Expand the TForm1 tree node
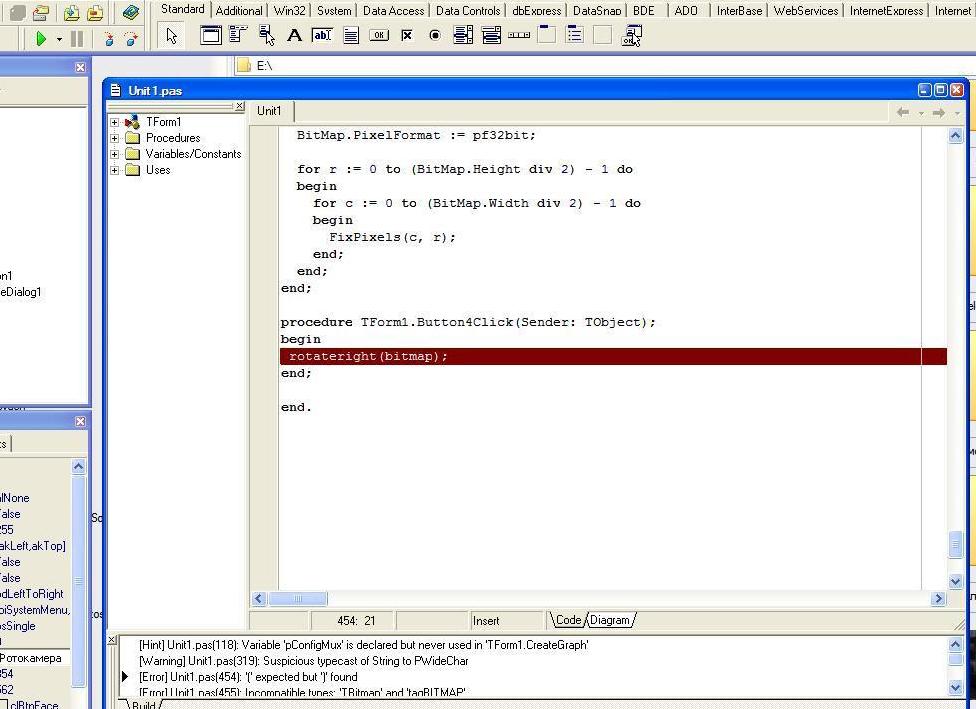This screenshot has height=709, width=976. click(x=115, y=122)
